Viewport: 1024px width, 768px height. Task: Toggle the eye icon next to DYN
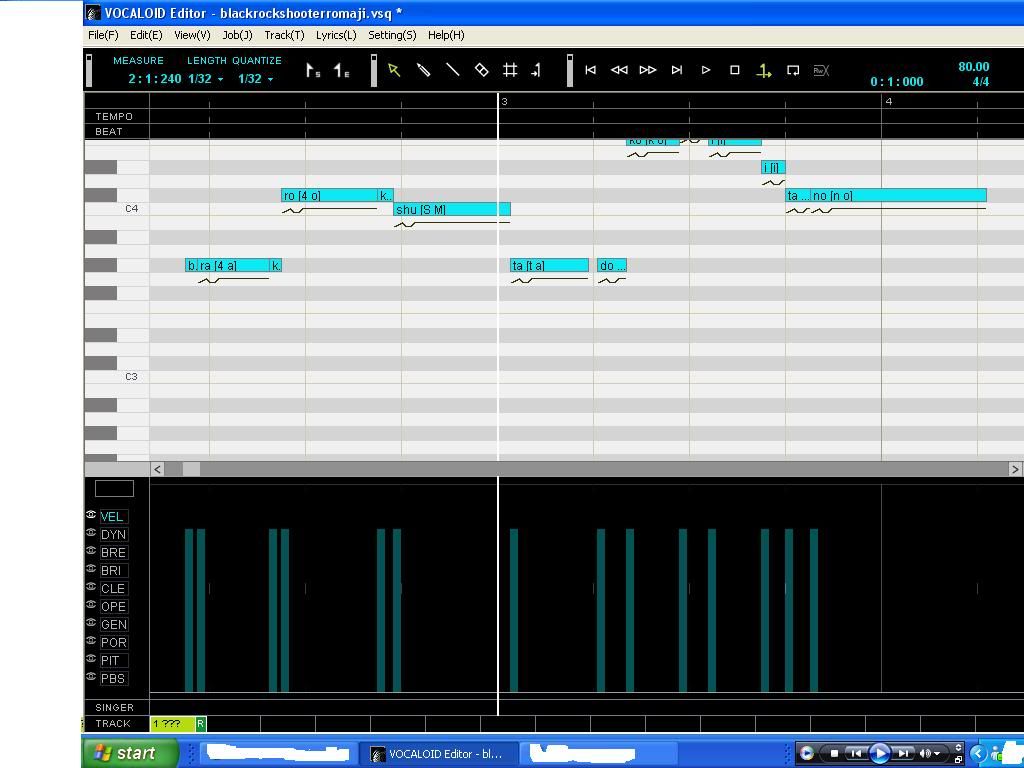tap(91, 533)
